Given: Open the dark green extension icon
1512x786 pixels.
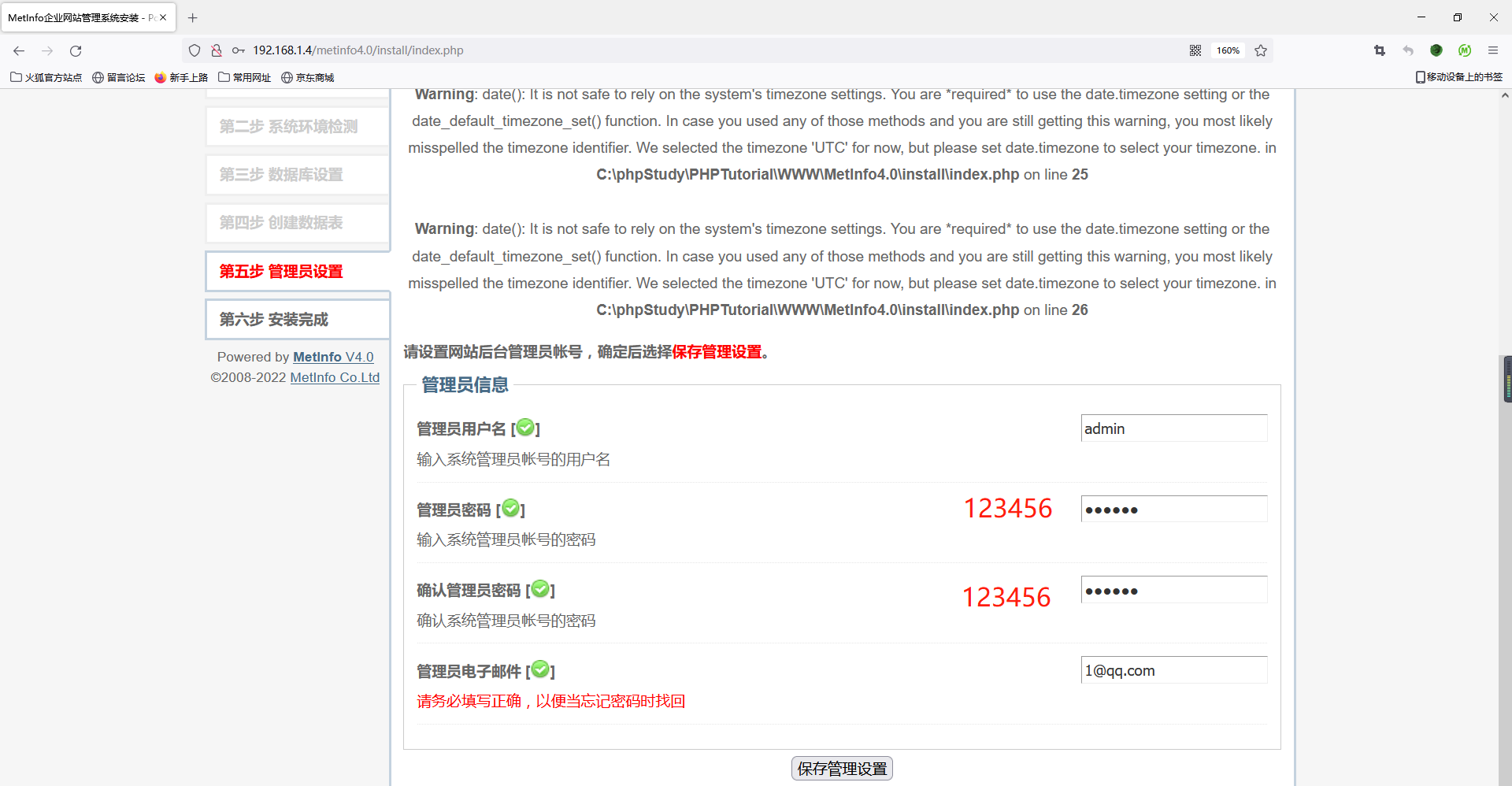Looking at the screenshot, I should click(x=1436, y=50).
